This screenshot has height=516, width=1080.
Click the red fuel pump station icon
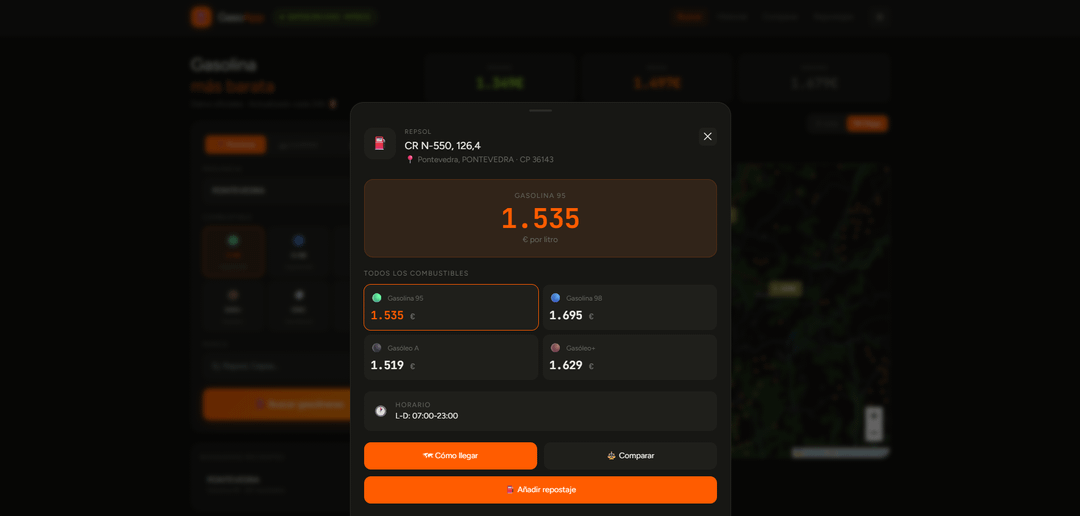click(380, 143)
